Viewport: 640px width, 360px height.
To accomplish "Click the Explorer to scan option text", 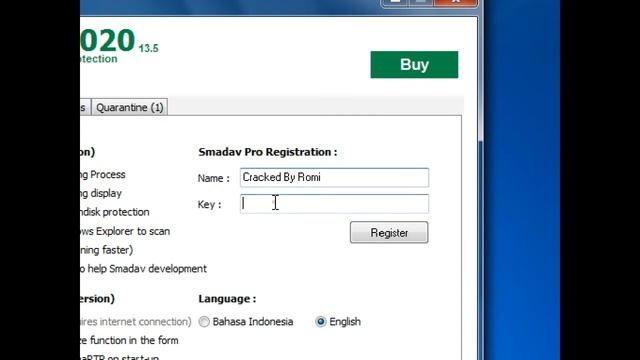I will [x=125, y=231].
